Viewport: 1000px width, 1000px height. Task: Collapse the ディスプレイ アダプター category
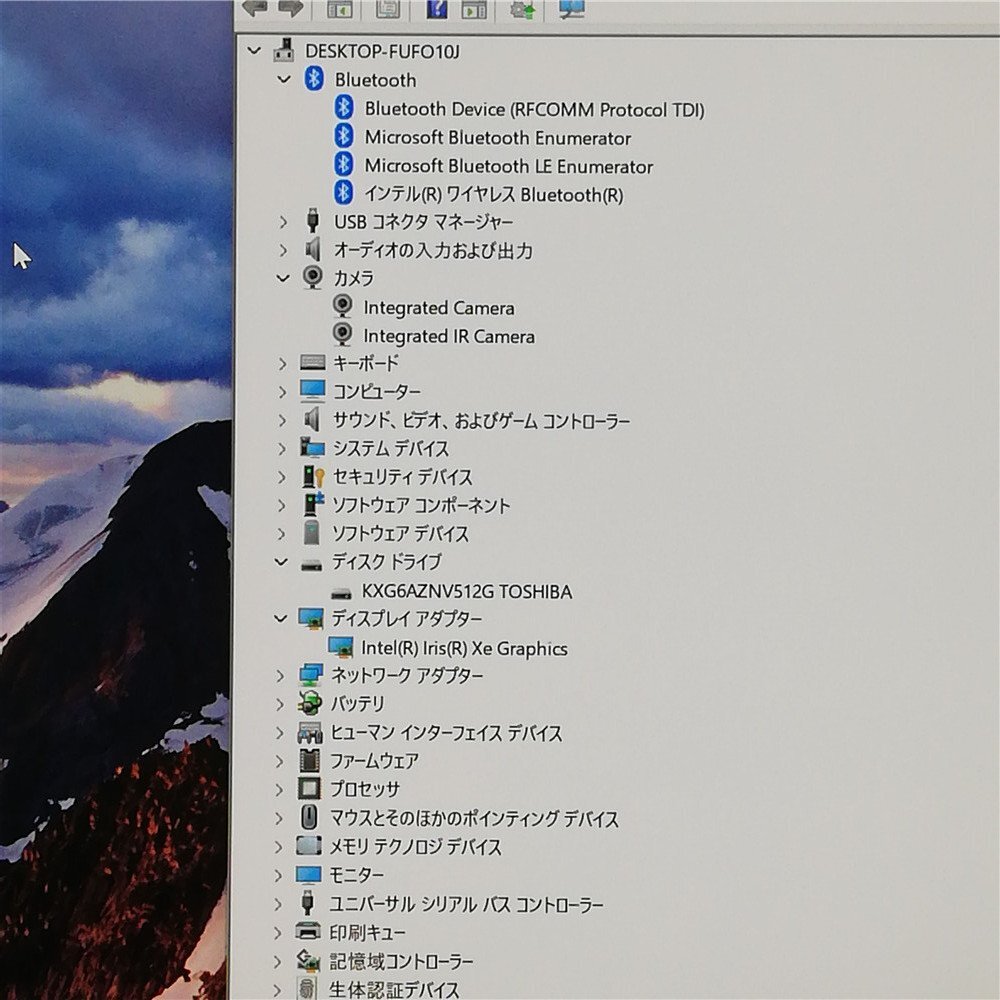coord(281,618)
